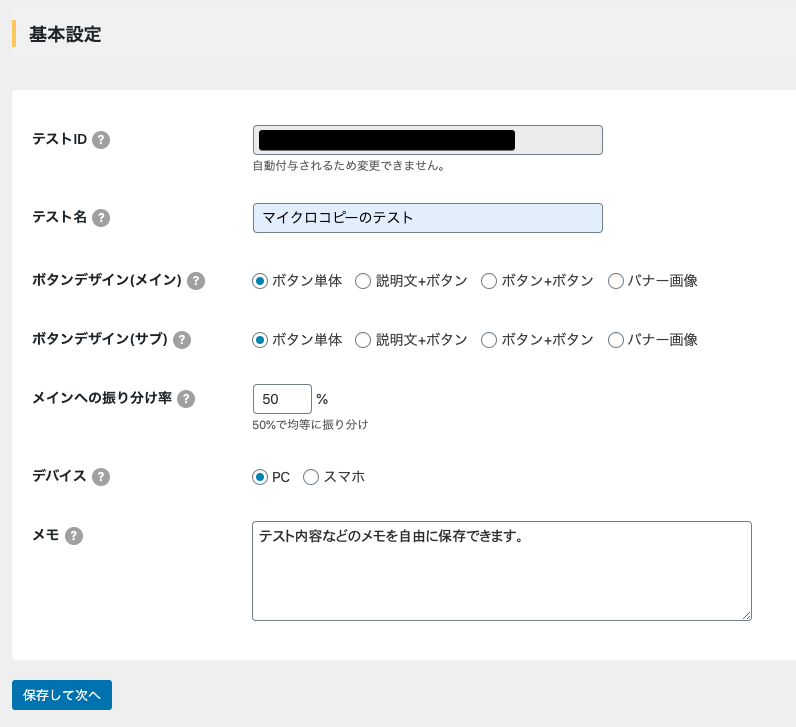The image size is (796, 727).
Task: Click help icon next to メインへの振り分け率
Action: (x=186, y=399)
